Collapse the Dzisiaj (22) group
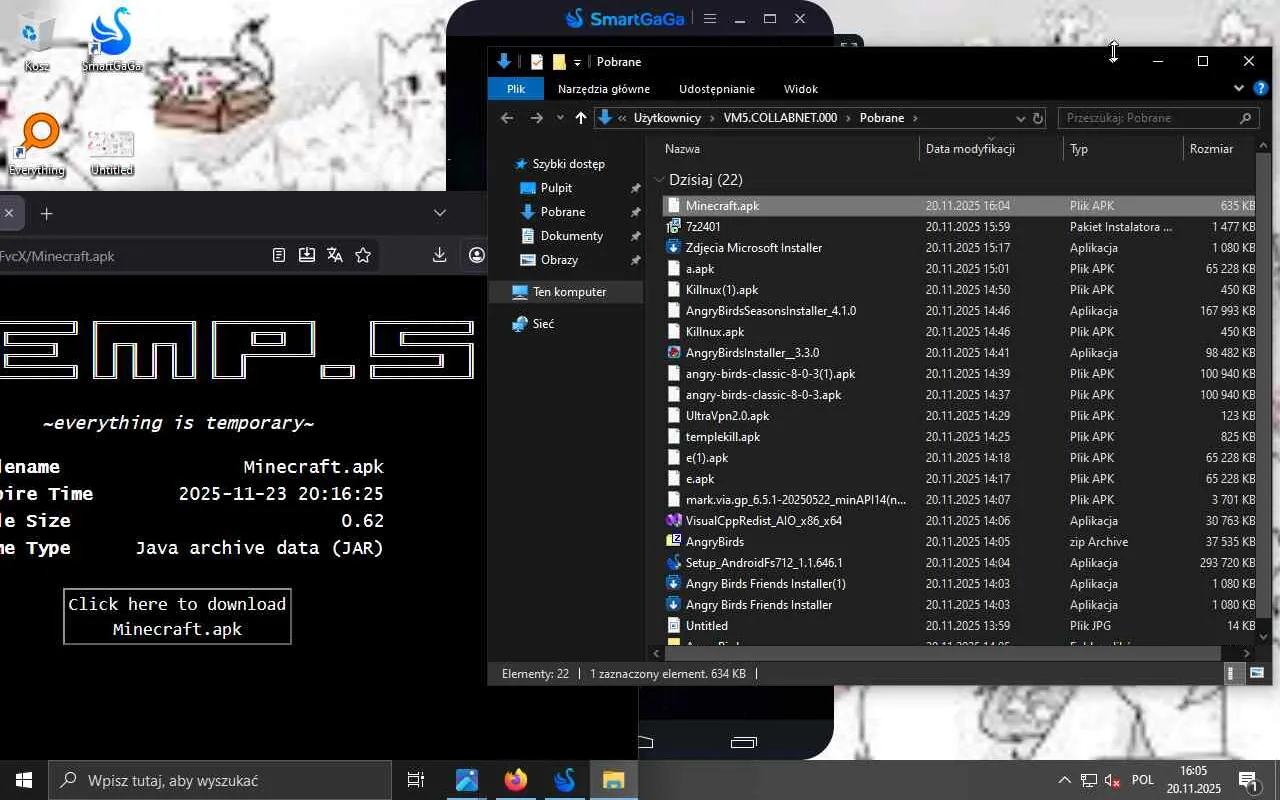 [x=659, y=180]
